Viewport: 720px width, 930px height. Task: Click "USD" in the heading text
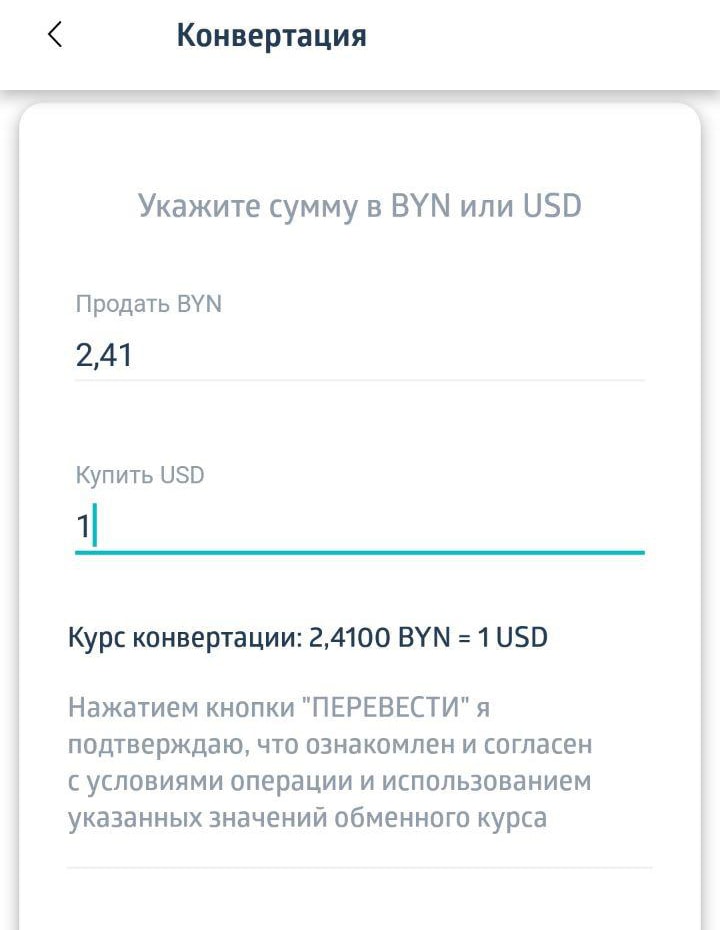[552, 206]
